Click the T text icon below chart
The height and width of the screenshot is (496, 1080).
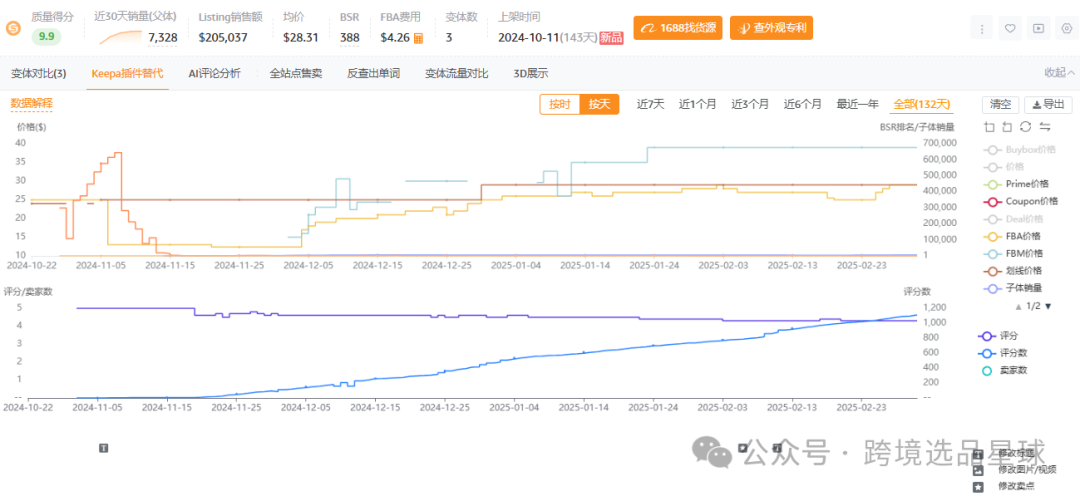pyautogui.click(x=104, y=448)
